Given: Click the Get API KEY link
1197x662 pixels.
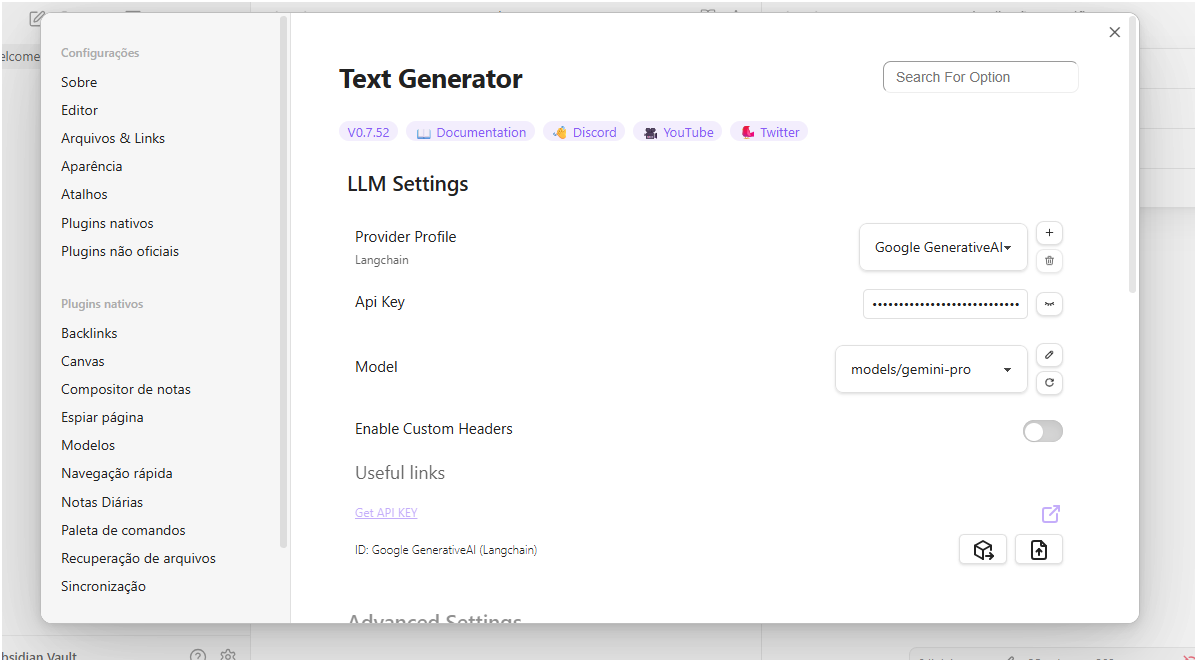Looking at the screenshot, I should click(386, 513).
